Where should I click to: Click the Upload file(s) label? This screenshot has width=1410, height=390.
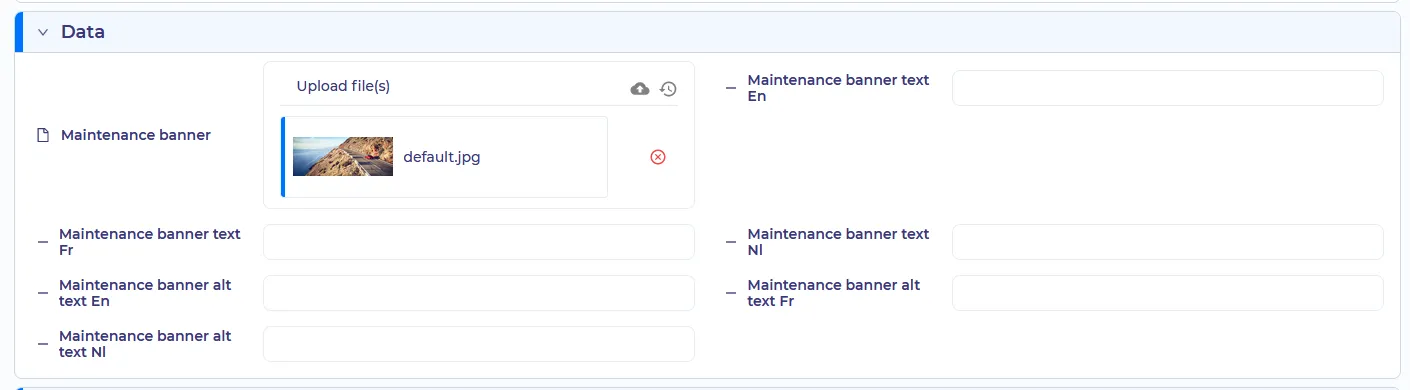coord(343,86)
